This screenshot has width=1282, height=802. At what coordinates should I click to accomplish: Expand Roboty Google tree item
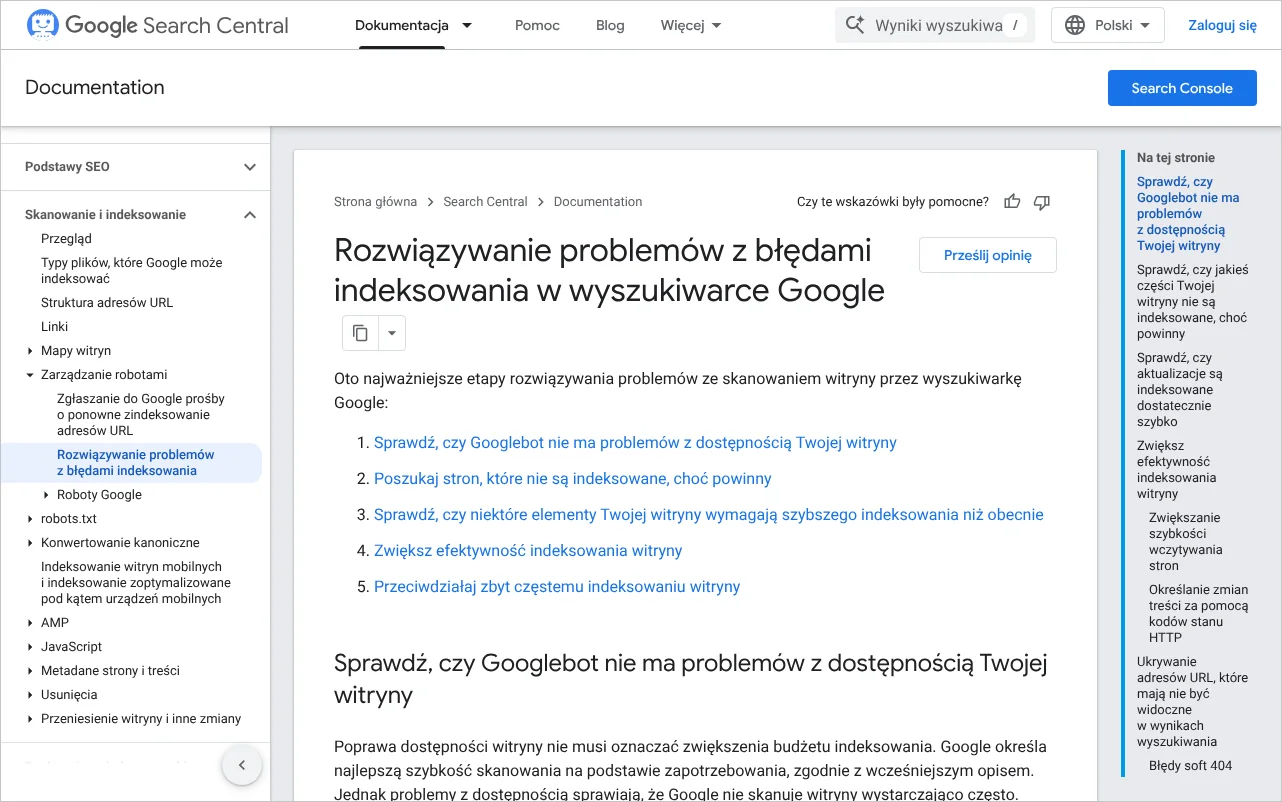coord(46,495)
